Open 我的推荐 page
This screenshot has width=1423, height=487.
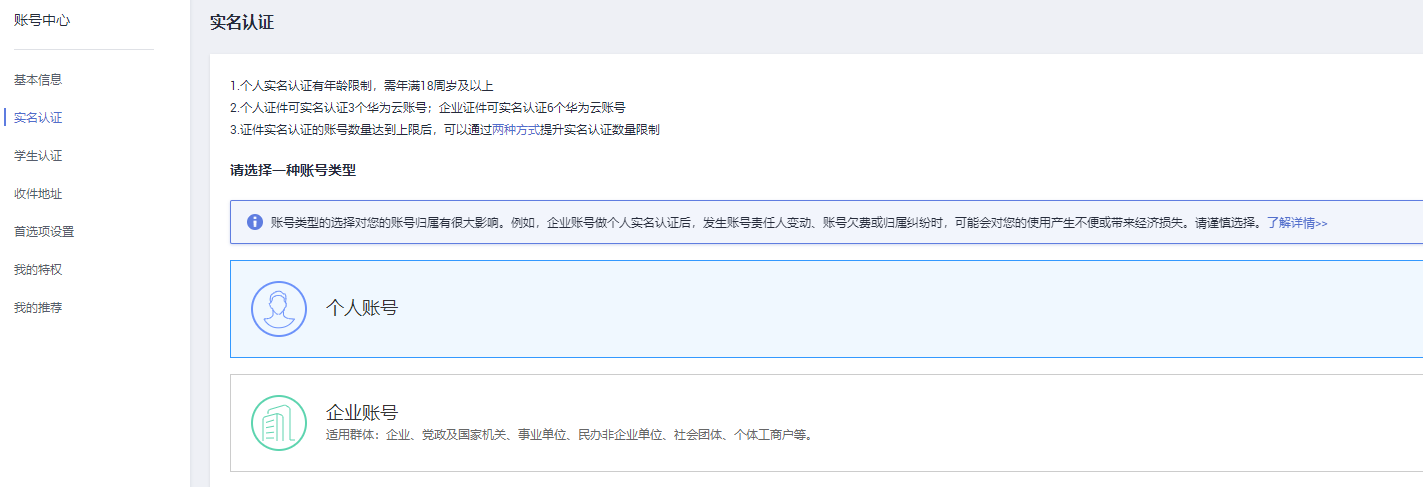tap(38, 308)
